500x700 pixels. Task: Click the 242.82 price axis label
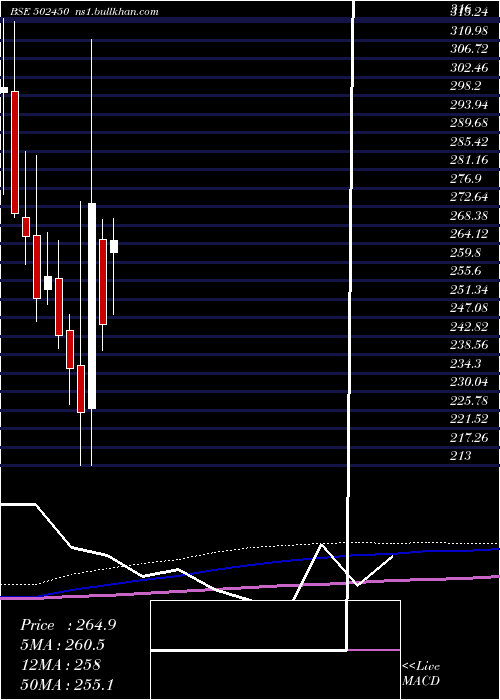pos(469,327)
